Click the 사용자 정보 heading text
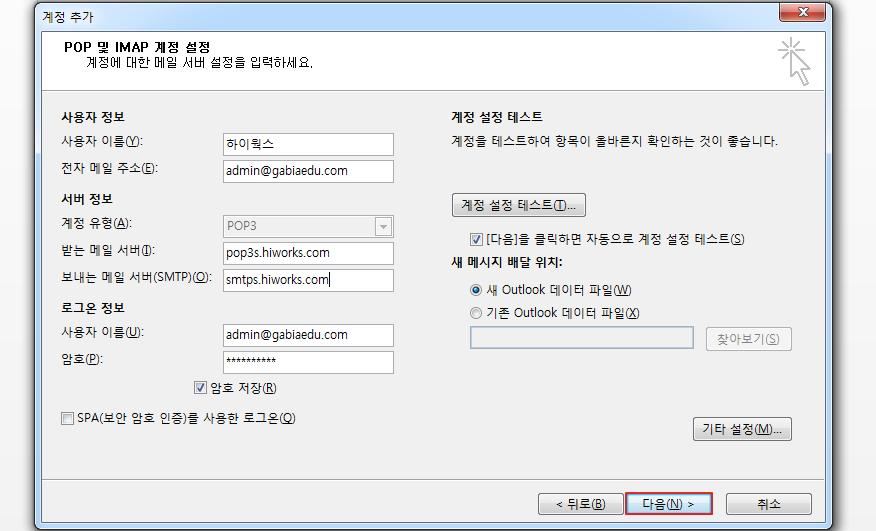 pos(93,117)
